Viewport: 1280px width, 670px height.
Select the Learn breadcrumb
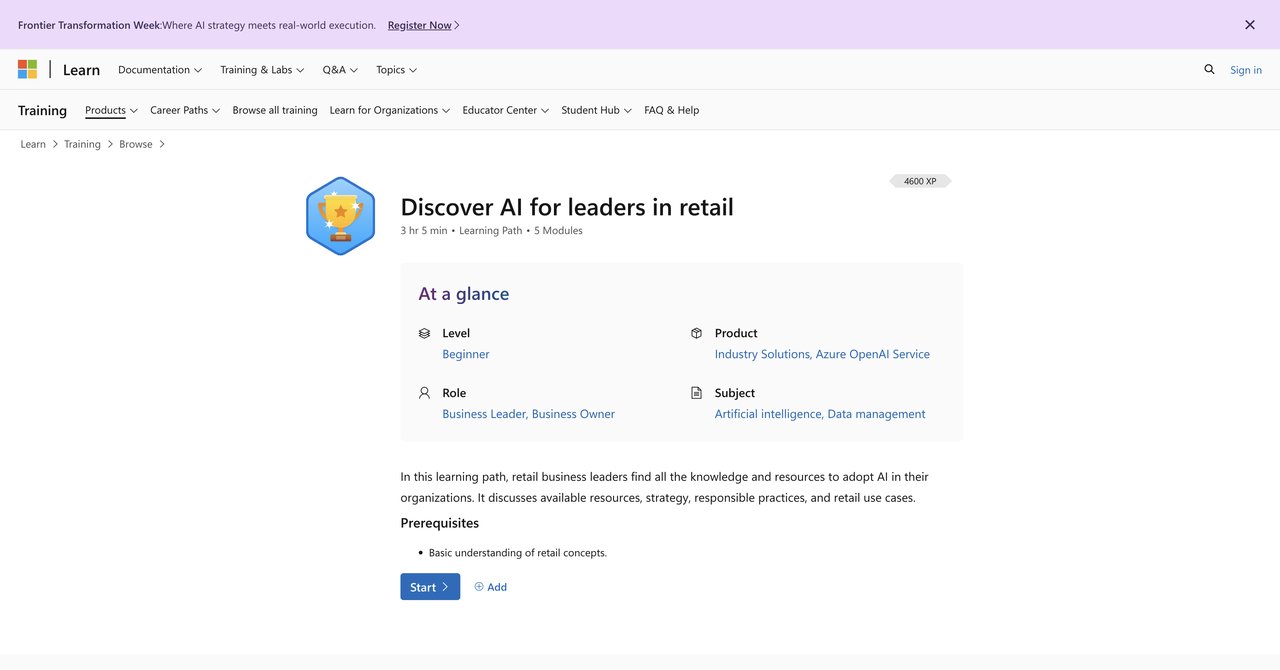click(x=33, y=144)
